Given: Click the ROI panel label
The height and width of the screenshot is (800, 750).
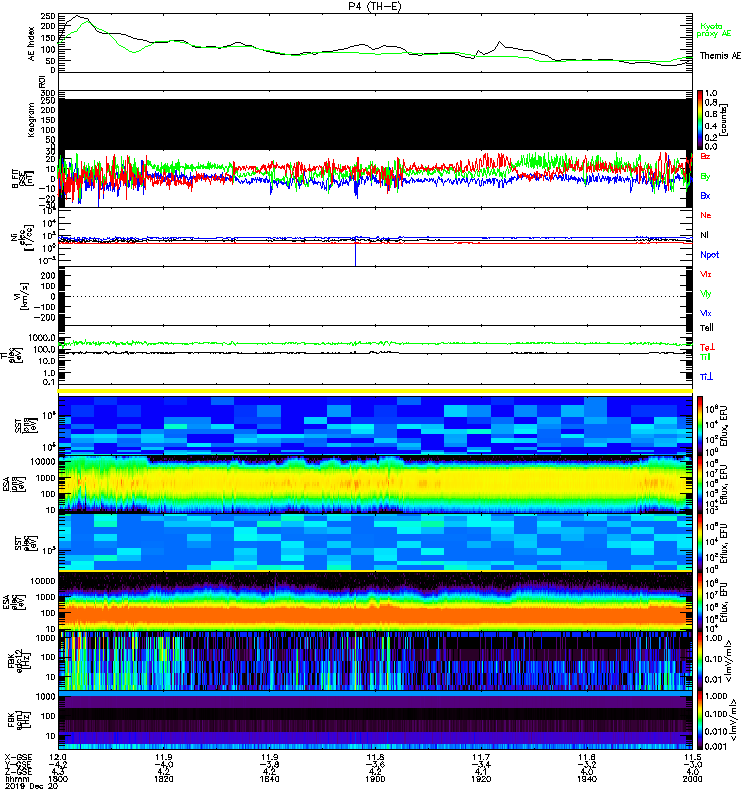Looking at the screenshot, I should click(x=42, y=81).
